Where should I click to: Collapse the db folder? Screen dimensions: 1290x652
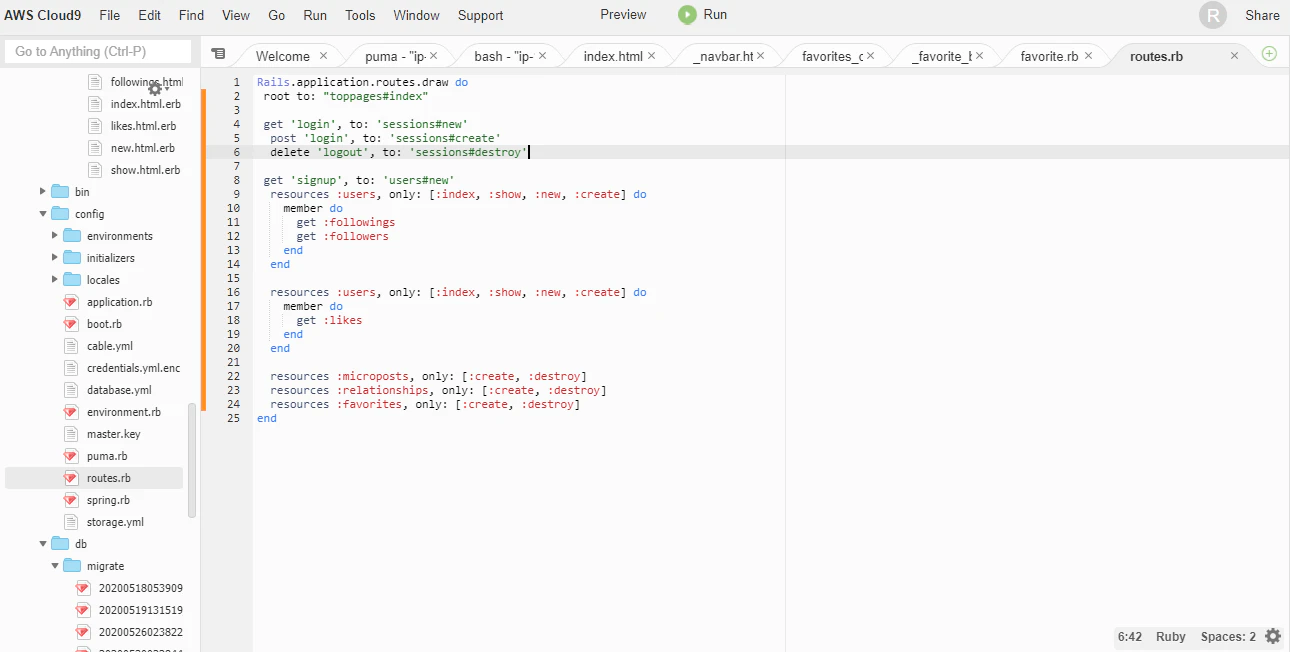pyautogui.click(x=42, y=544)
